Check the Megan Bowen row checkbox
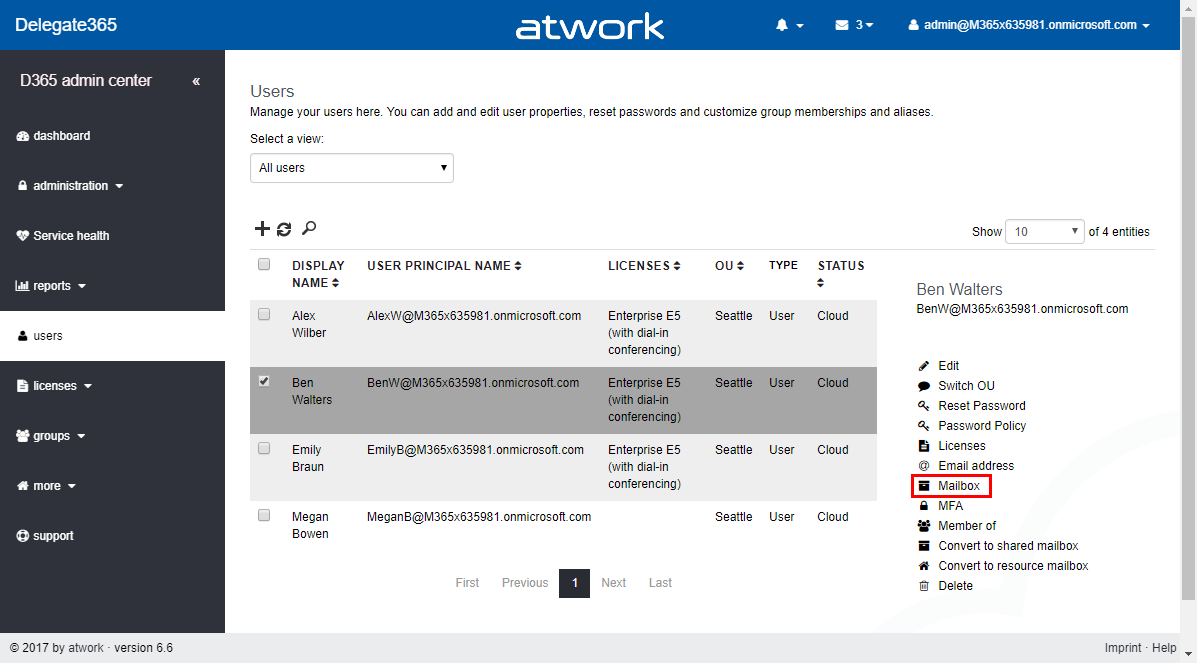The width and height of the screenshot is (1197, 663). pyautogui.click(x=264, y=516)
